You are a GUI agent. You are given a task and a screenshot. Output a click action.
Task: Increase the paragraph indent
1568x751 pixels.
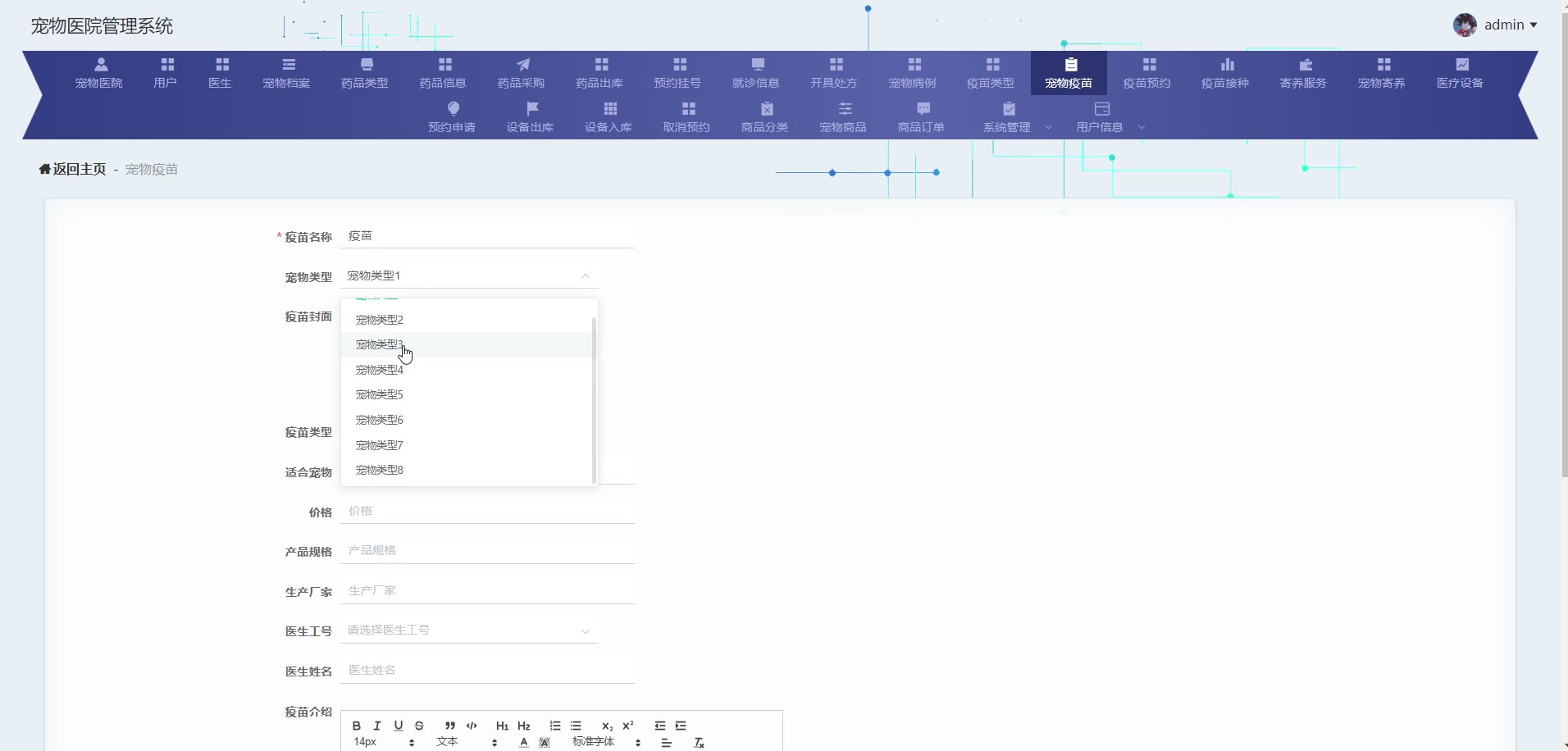[681, 726]
